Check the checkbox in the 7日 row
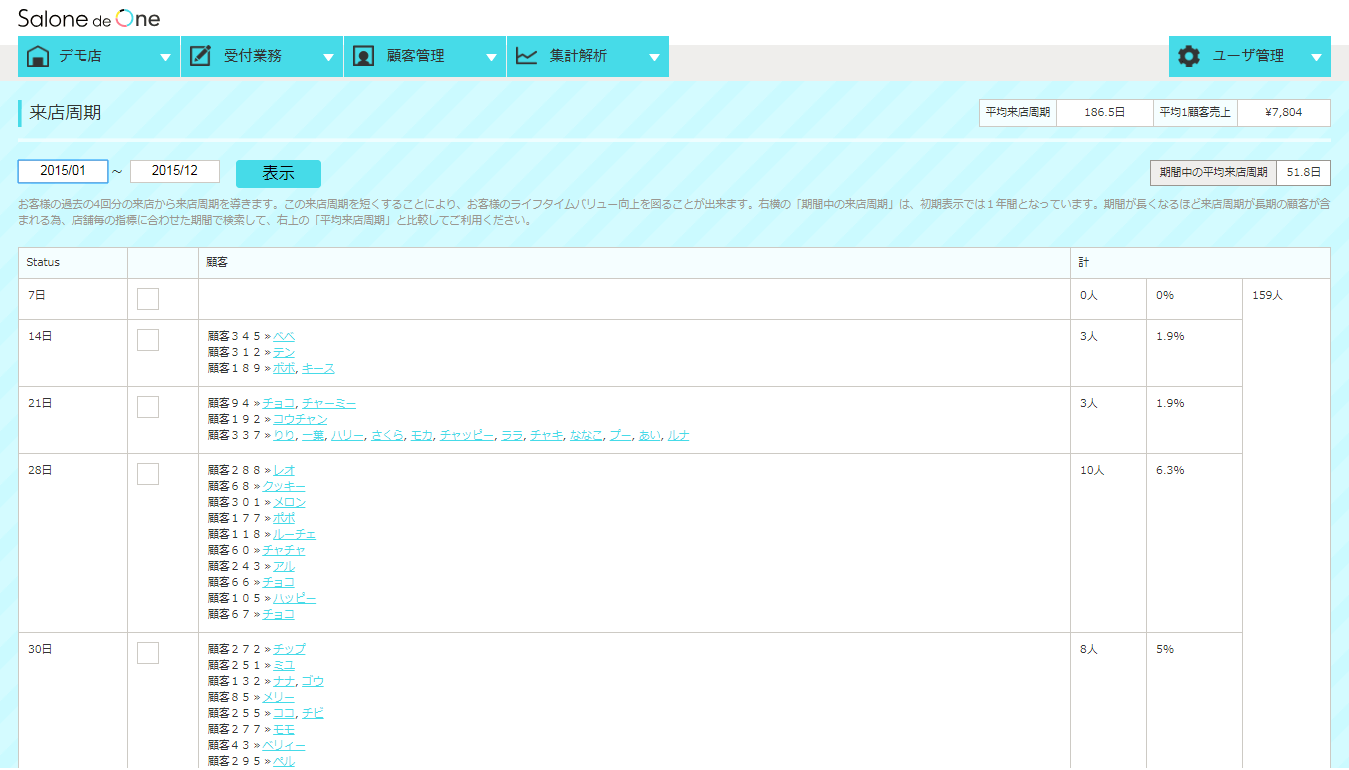The image size is (1349, 770). click(x=147, y=299)
